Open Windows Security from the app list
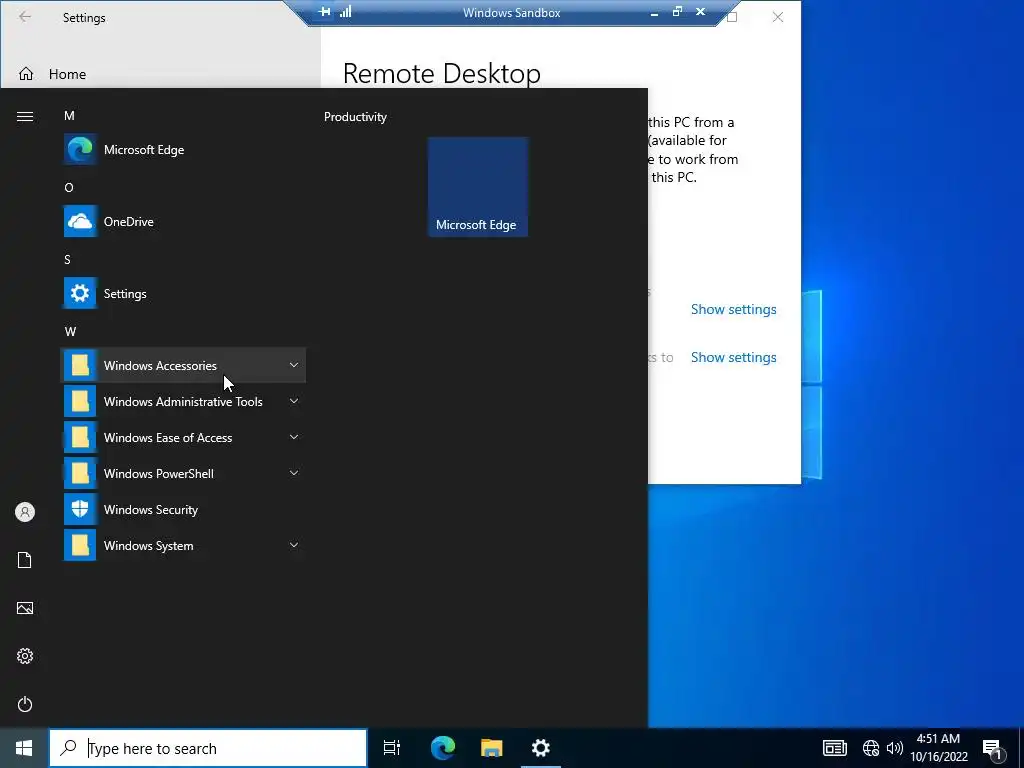Viewport: 1024px width, 768px height. pyautogui.click(x=183, y=509)
